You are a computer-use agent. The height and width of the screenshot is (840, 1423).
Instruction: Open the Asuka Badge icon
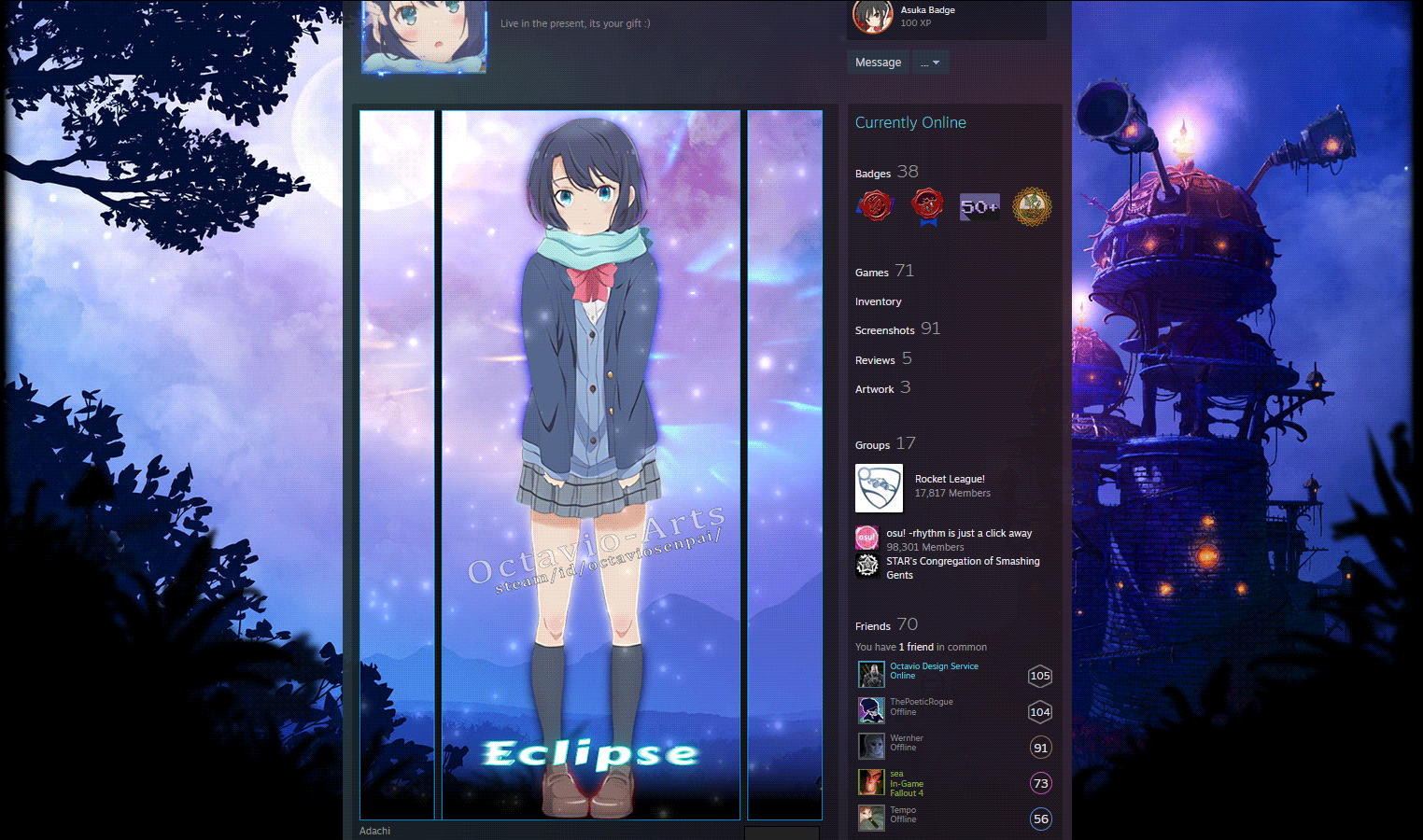[x=873, y=15]
